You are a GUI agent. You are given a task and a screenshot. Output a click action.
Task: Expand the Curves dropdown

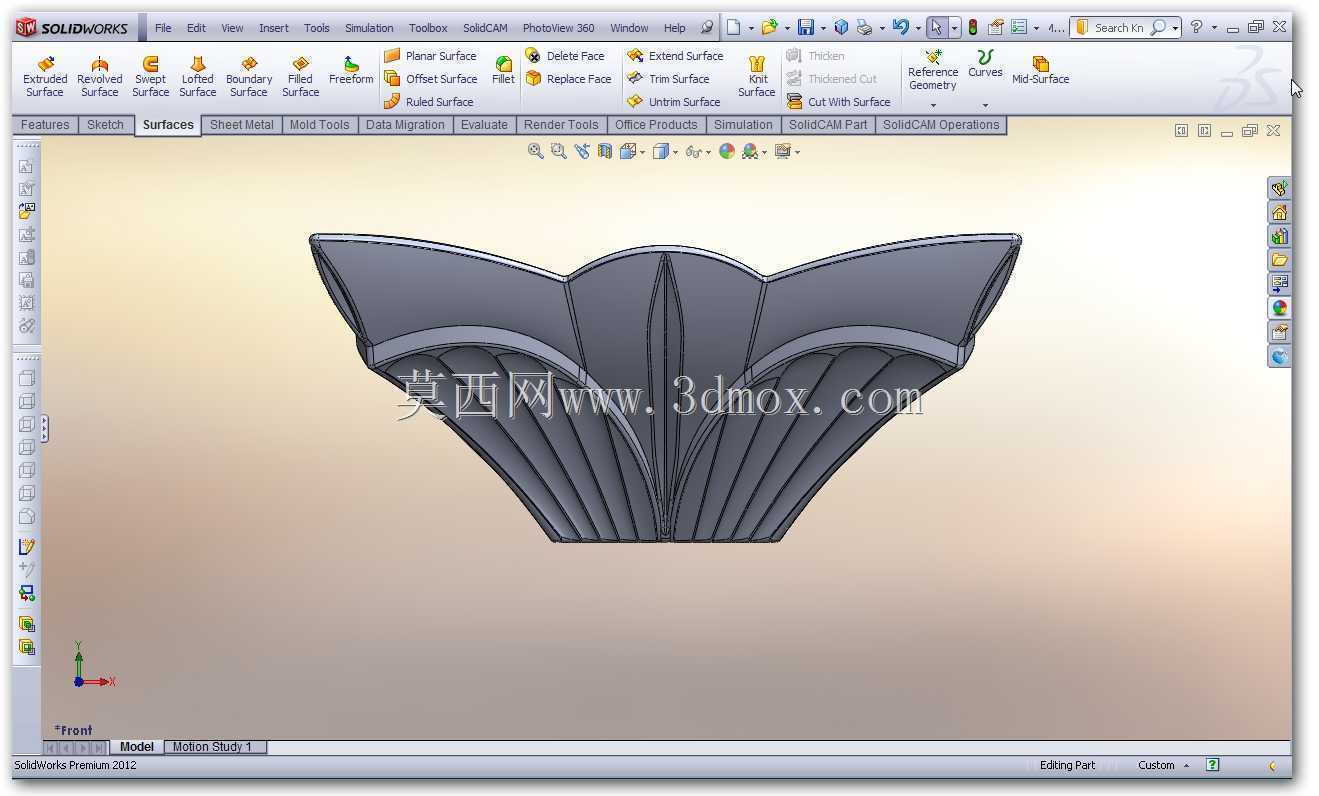pyautogui.click(x=985, y=105)
